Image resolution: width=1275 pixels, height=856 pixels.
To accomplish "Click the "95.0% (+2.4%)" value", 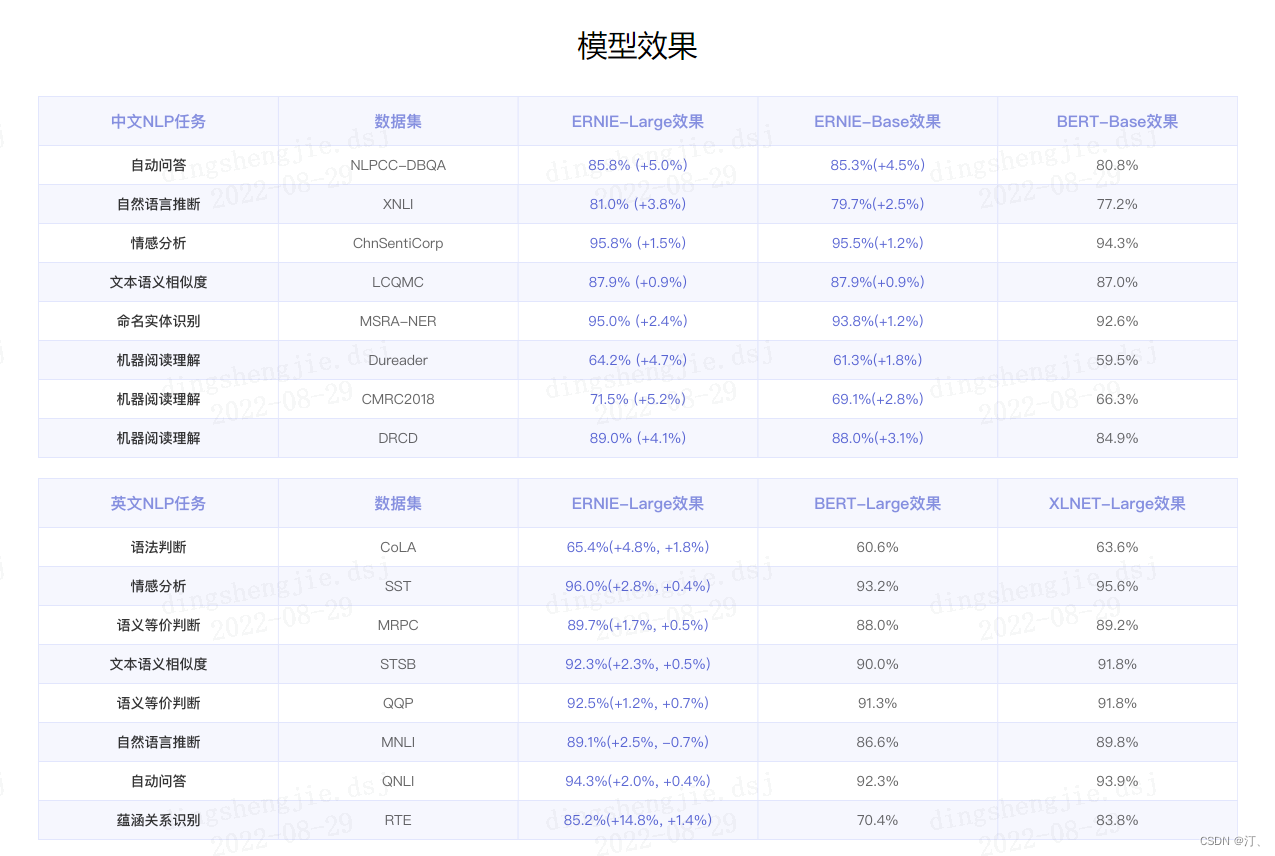I will pos(638,321).
